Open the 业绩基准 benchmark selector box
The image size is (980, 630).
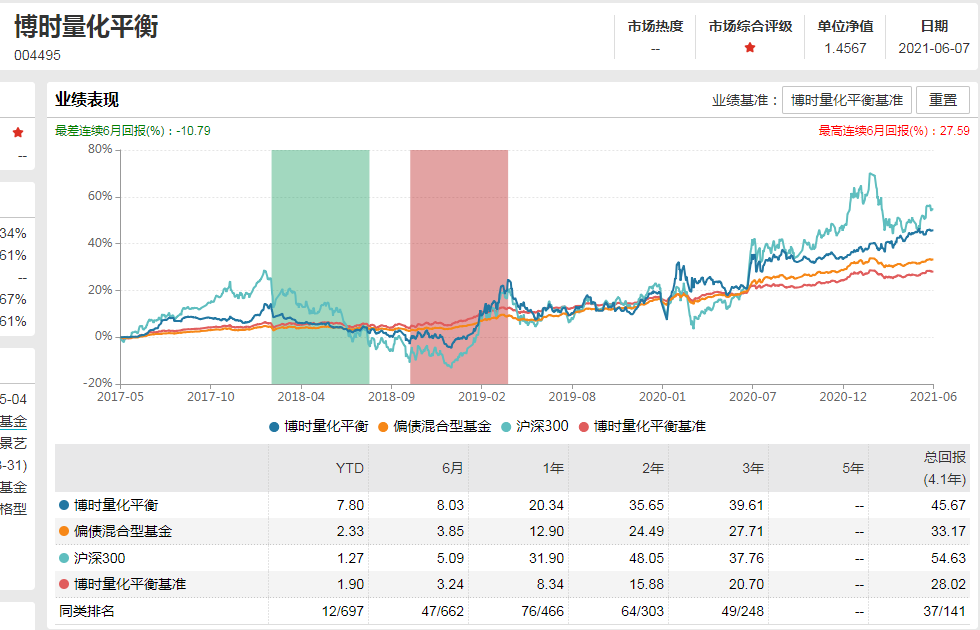pos(846,100)
